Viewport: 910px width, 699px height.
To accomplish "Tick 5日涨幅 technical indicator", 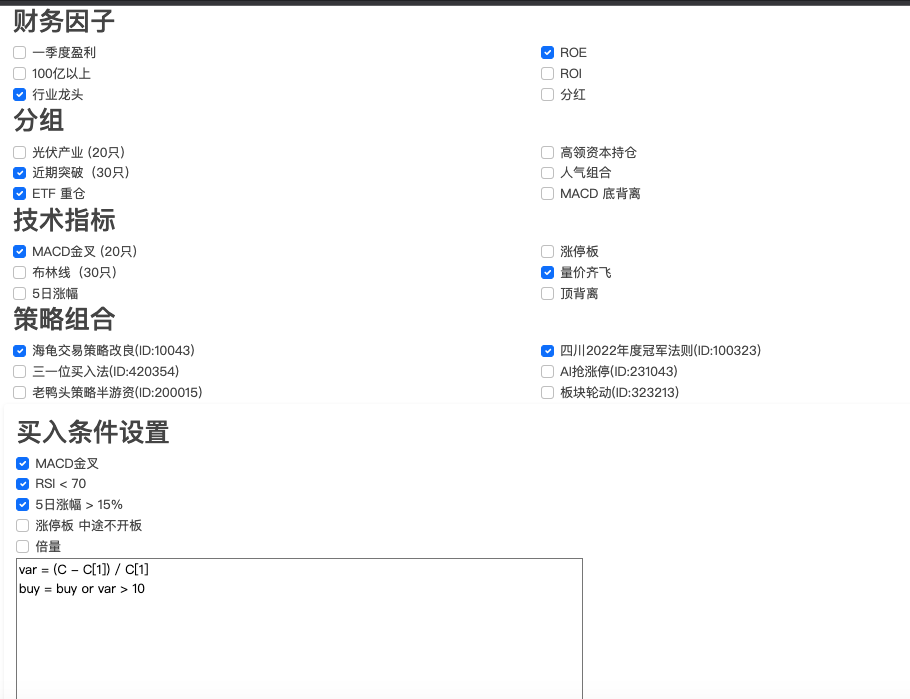I will (x=20, y=294).
